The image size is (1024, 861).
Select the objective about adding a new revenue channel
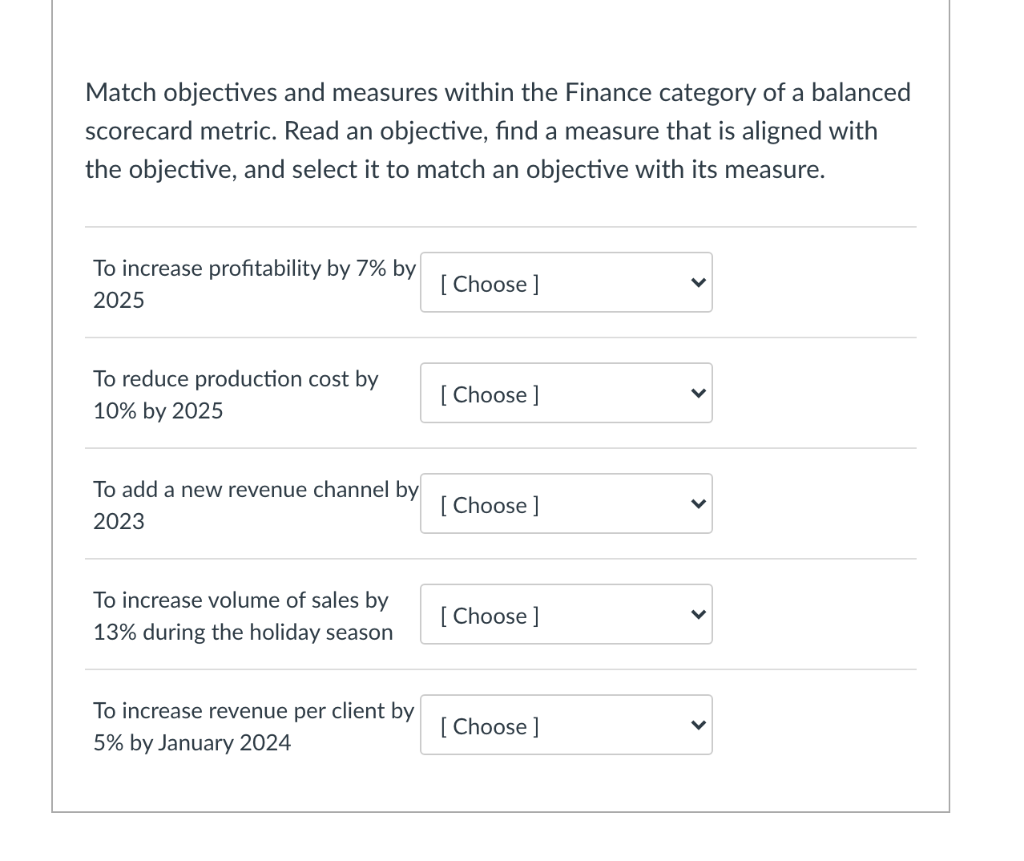tap(253, 505)
